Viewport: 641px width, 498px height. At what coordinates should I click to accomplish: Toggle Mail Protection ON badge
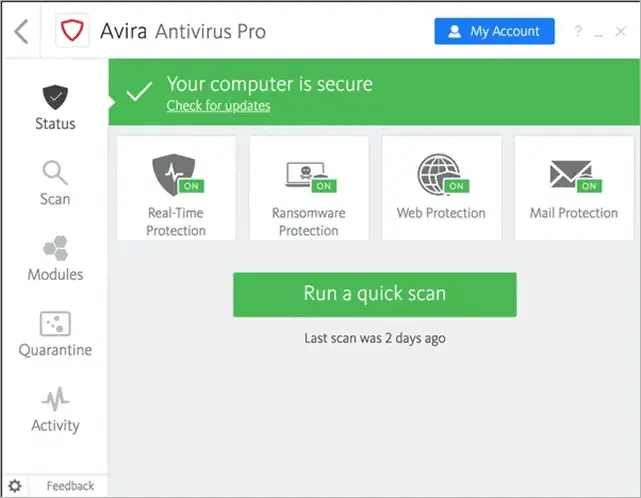coord(589,186)
